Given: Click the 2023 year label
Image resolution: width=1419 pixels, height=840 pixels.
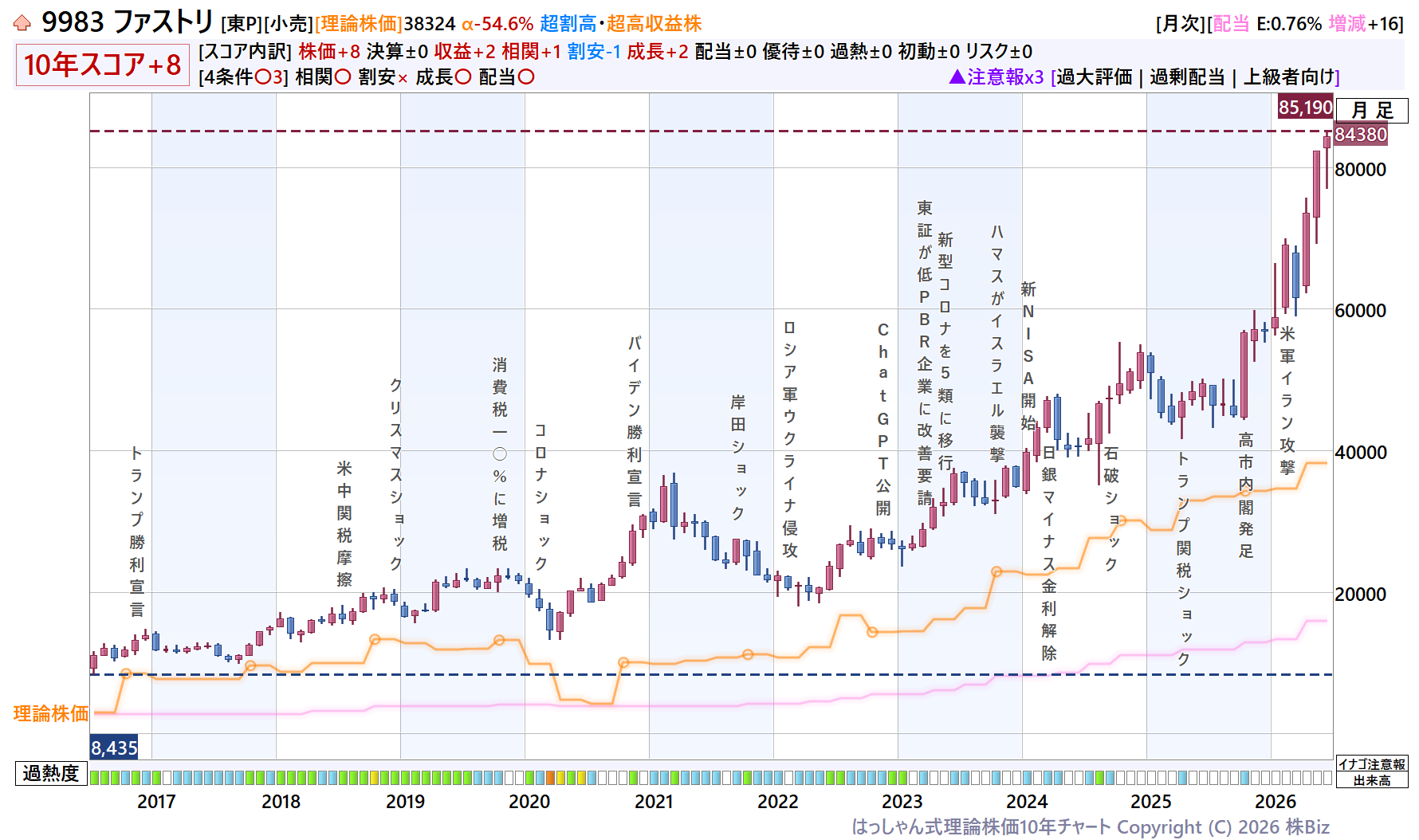Looking at the screenshot, I should [x=902, y=802].
